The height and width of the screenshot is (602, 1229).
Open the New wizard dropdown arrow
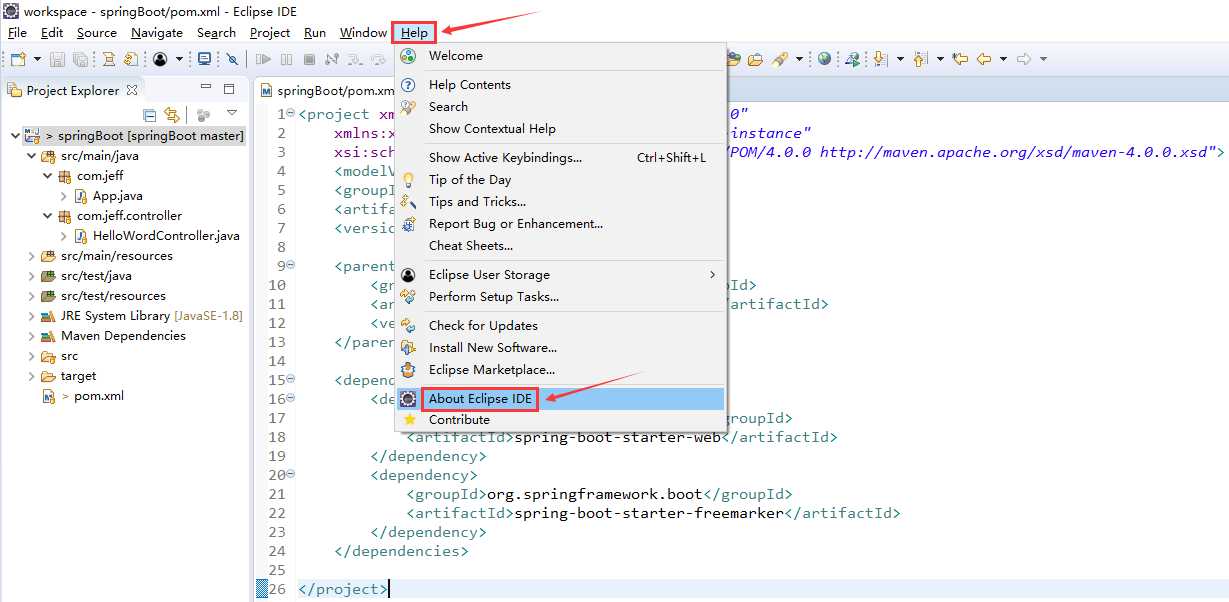click(x=38, y=59)
